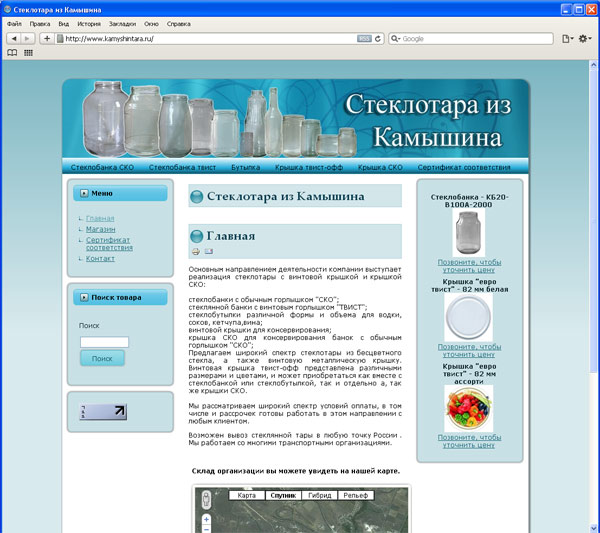Open the Справка menu
Image resolution: width=600 pixels, height=533 pixels.
179,24
